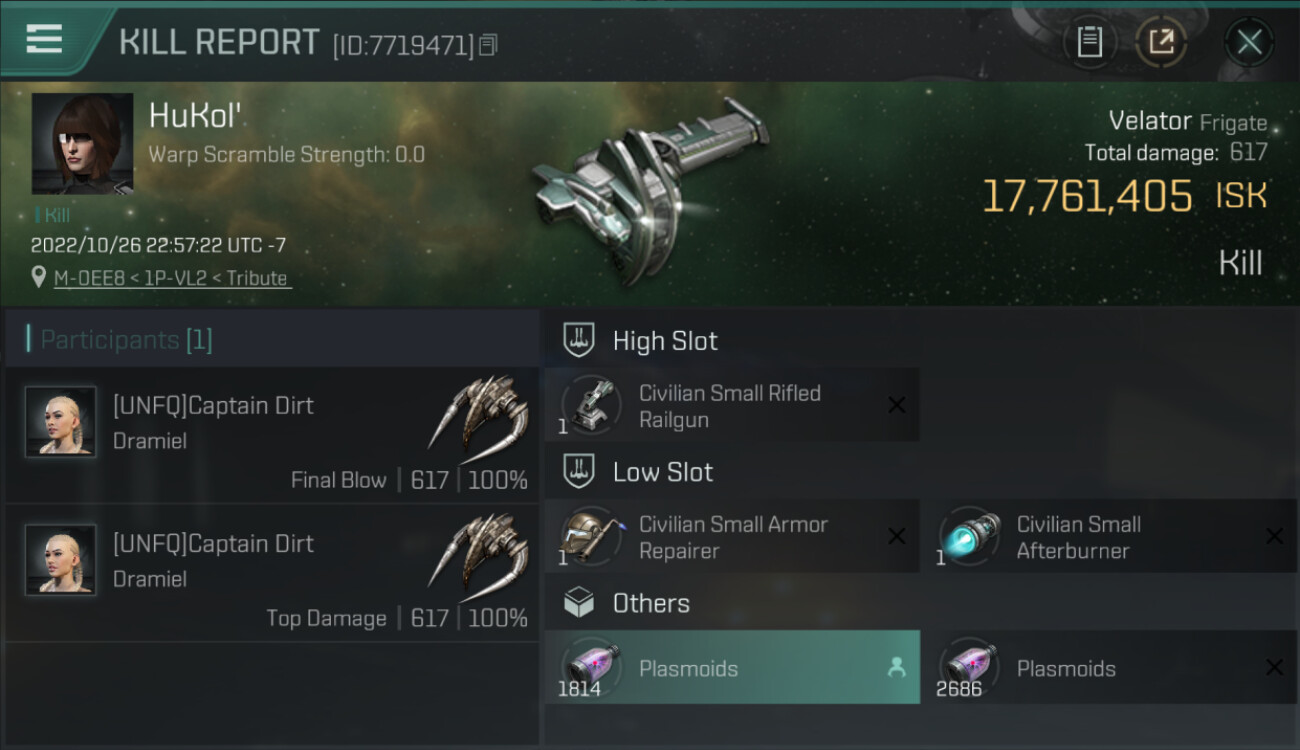Select the highlighted 1814 Plasmoids entry
The height and width of the screenshot is (750, 1300).
tap(730, 668)
